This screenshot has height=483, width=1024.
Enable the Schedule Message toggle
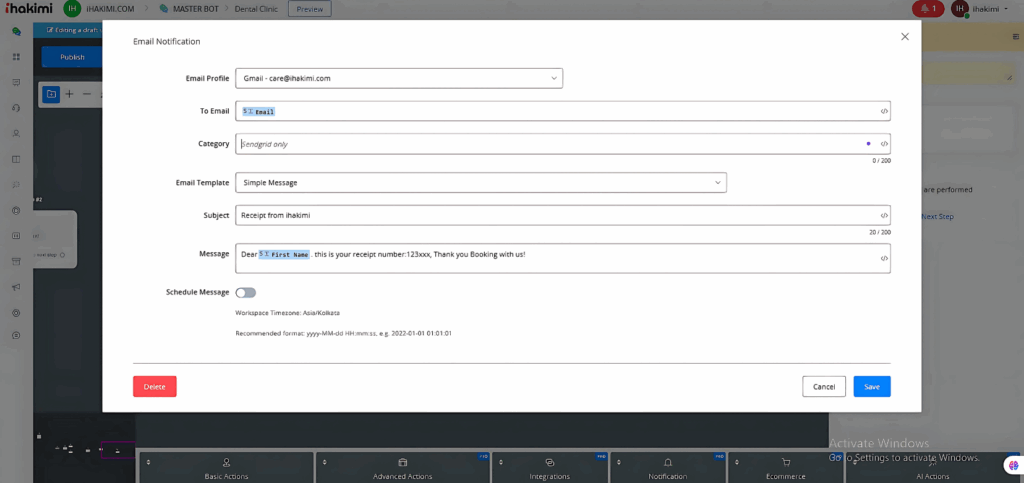pos(245,292)
